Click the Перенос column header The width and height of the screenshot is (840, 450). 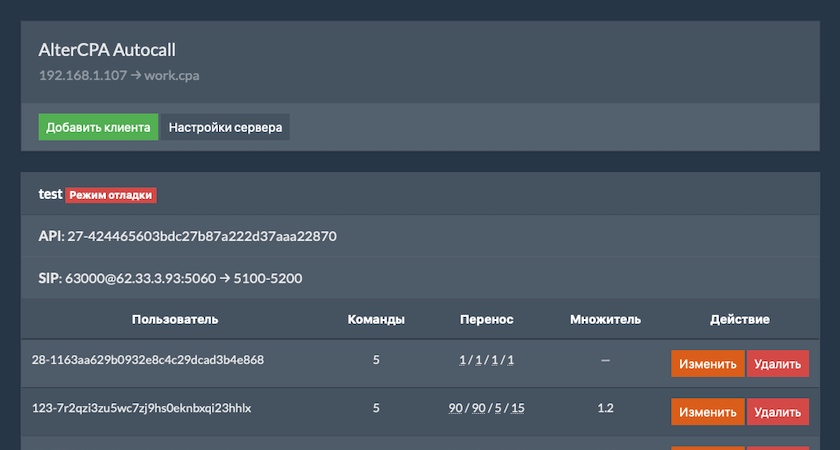point(486,319)
